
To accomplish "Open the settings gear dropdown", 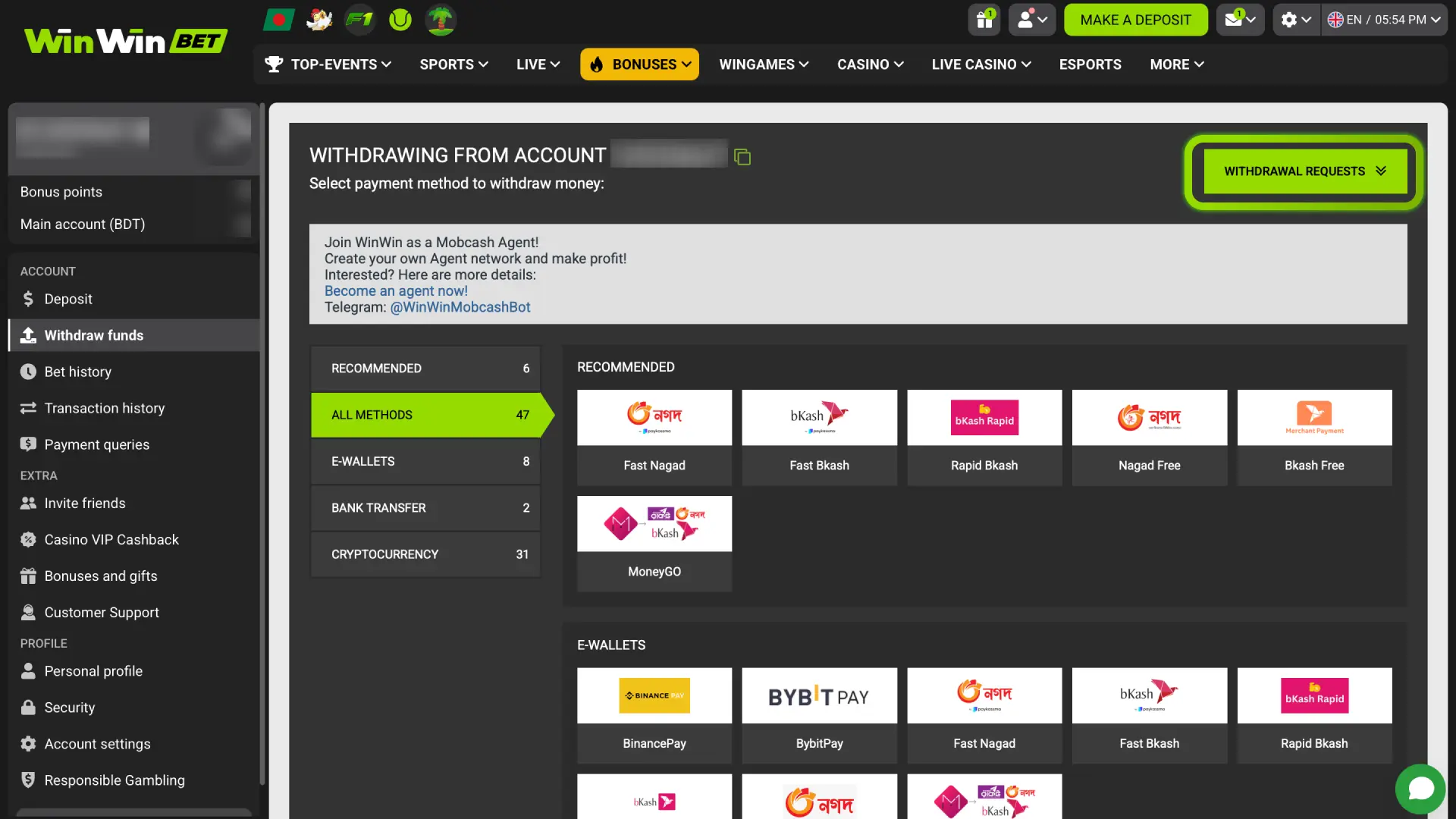I will tap(1296, 20).
